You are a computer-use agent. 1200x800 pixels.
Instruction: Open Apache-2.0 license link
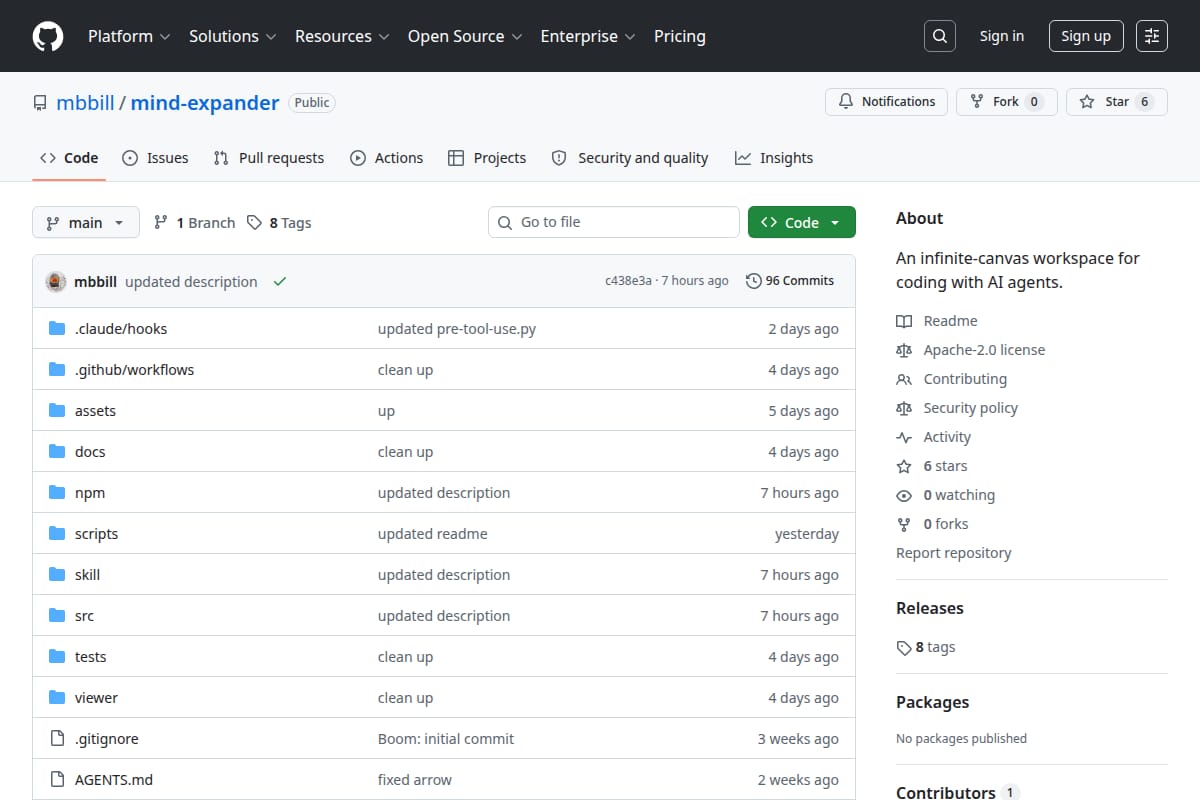coord(971,350)
